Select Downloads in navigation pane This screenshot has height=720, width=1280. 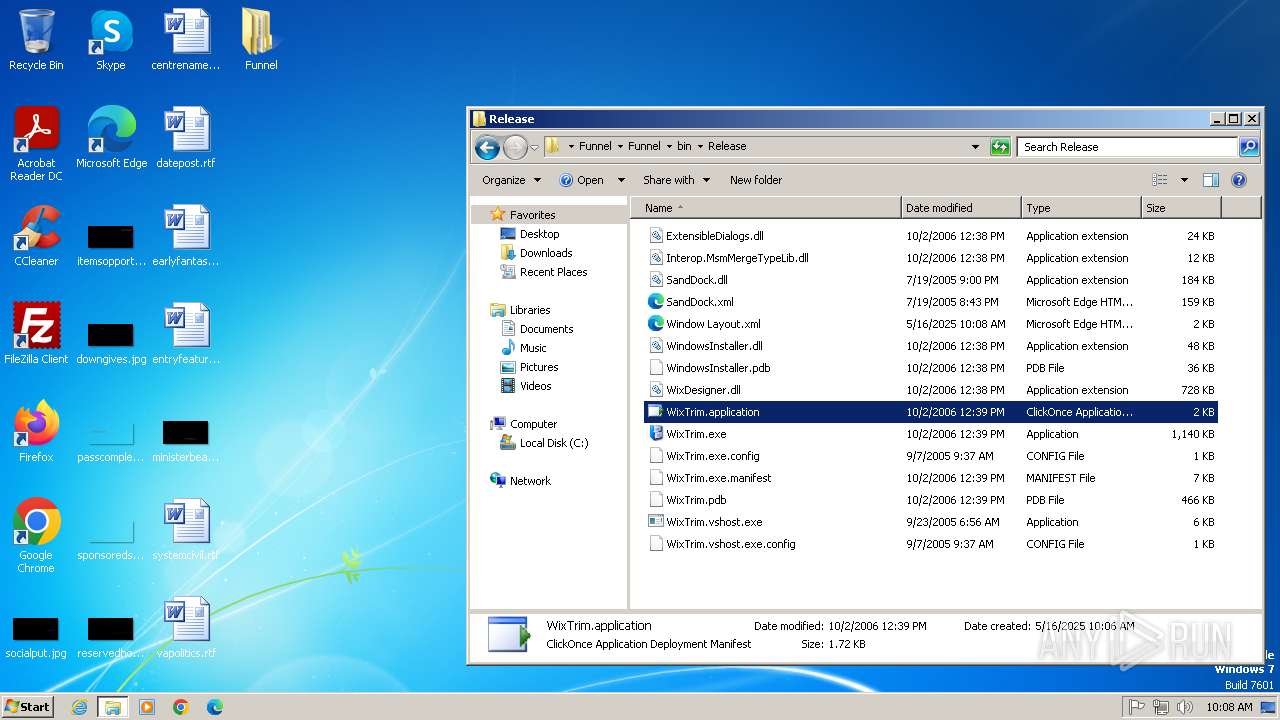pos(546,253)
